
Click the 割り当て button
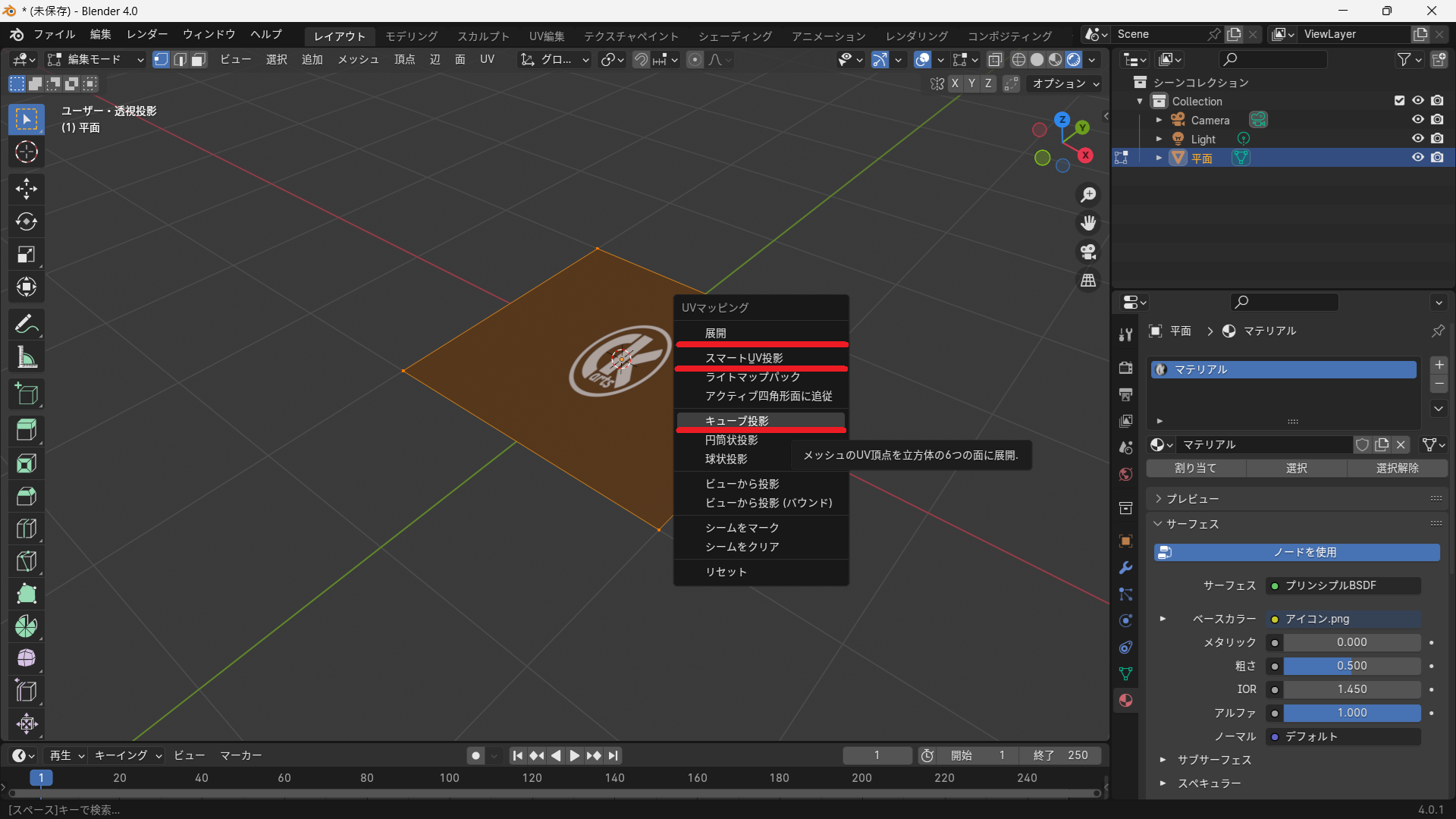click(1195, 468)
